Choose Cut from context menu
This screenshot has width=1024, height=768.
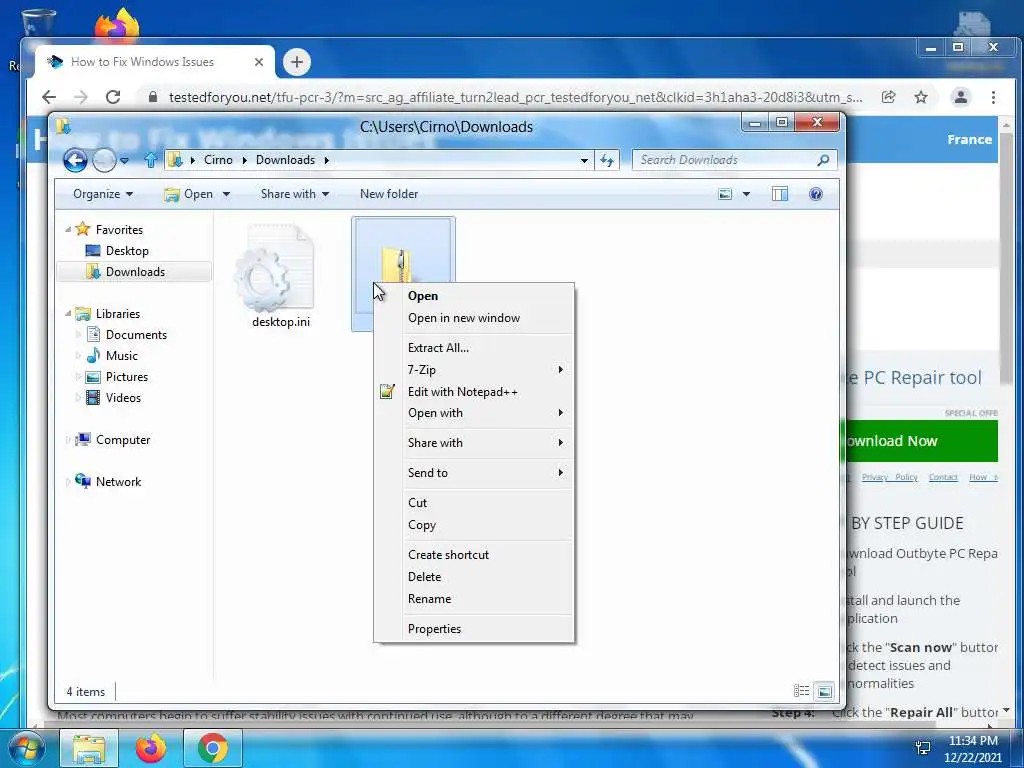tap(474, 503)
